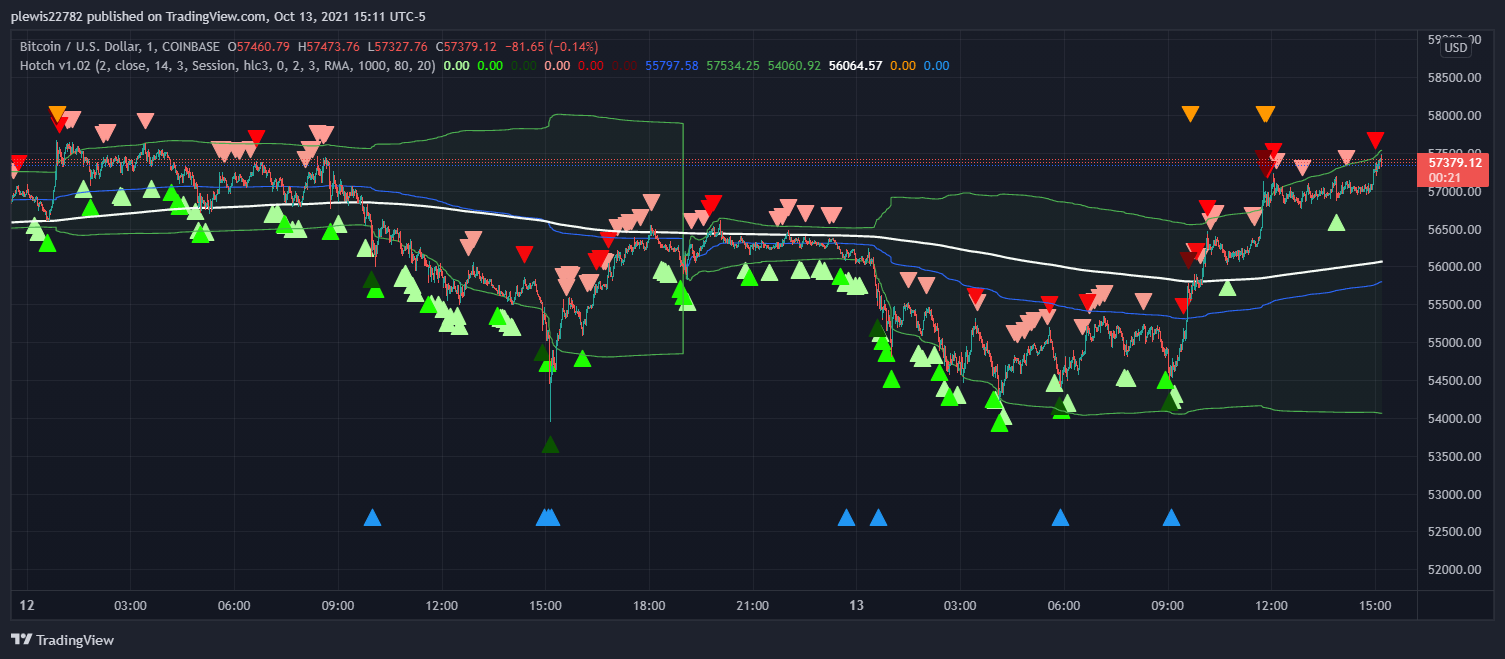
Task: Click the red down-triangle above the latest candle
Action: (1376, 140)
